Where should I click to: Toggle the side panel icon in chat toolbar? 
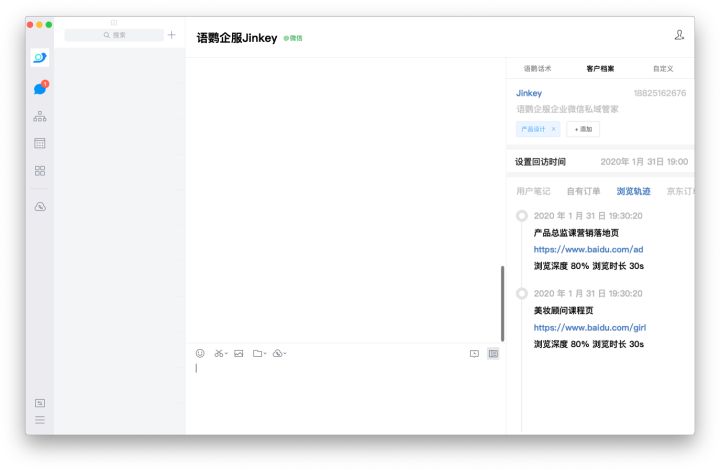pyautogui.click(x=493, y=353)
